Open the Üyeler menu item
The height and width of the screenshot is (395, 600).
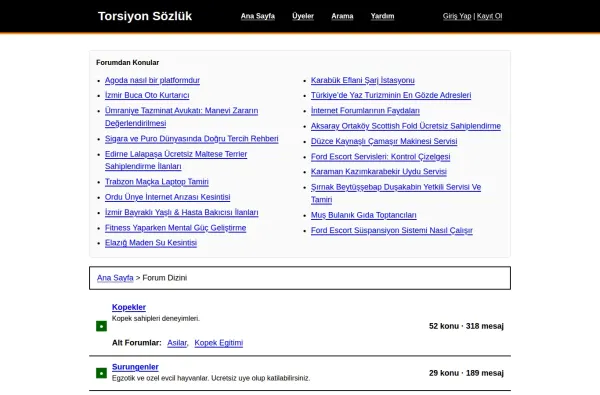pyautogui.click(x=303, y=16)
